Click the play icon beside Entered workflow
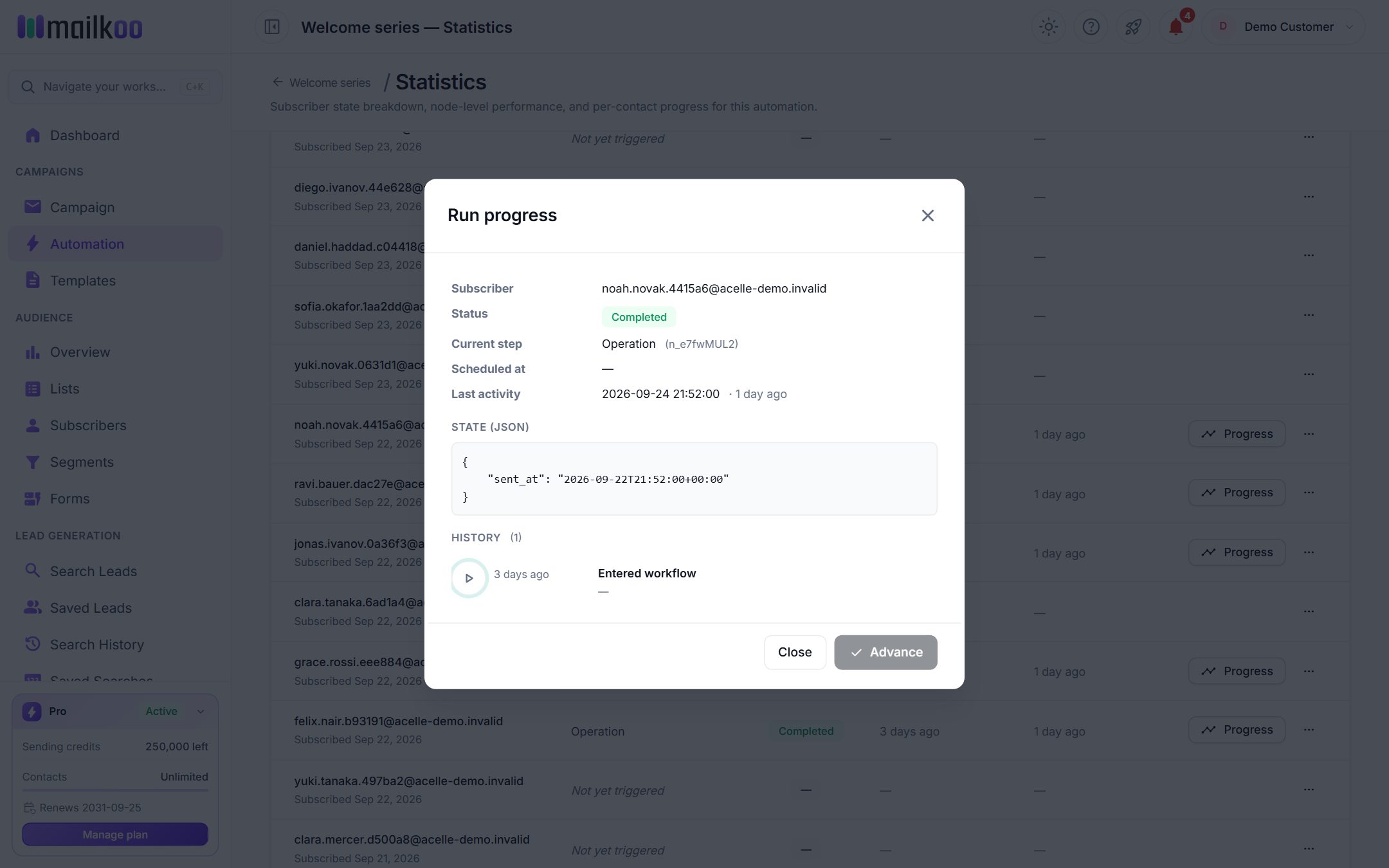 (x=469, y=577)
